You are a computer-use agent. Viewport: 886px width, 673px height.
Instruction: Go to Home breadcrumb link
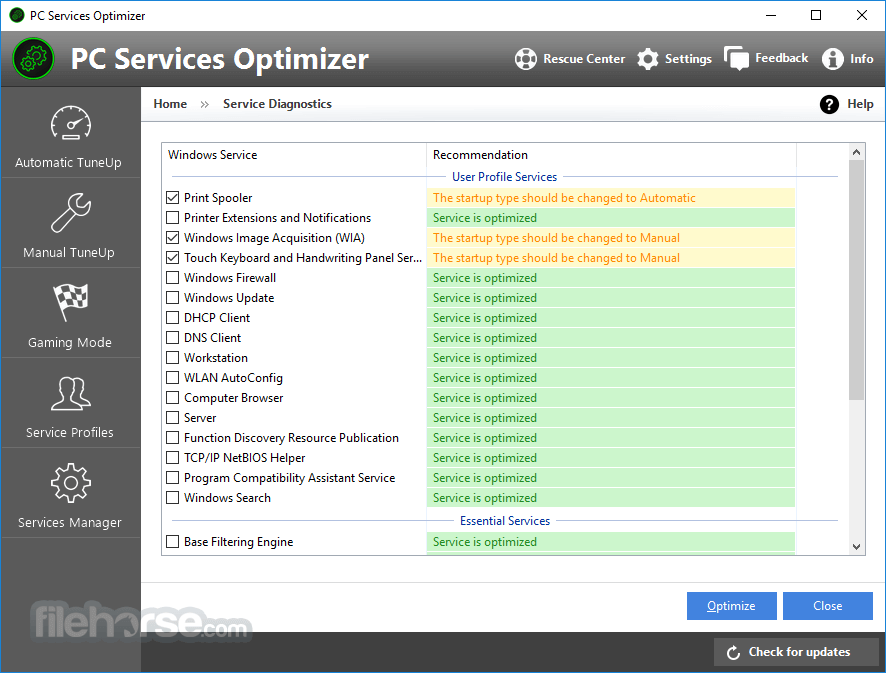click(x=170, y=104)
